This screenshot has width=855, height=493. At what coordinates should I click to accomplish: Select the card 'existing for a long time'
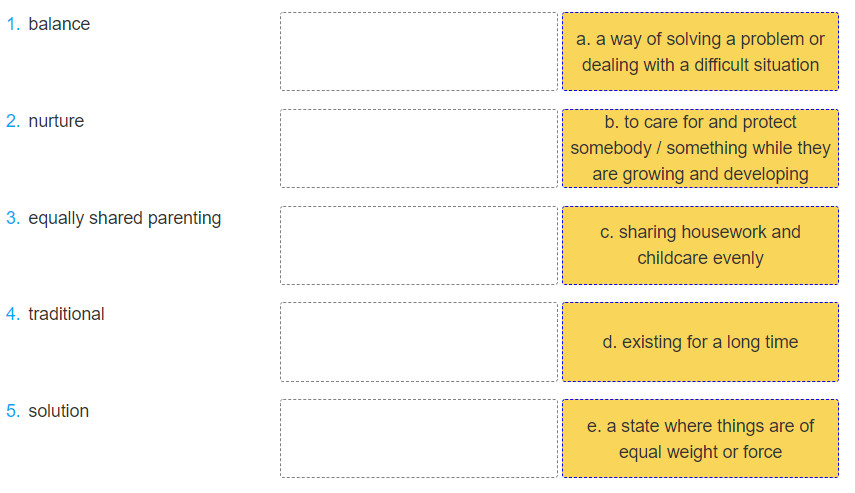[700, 342]
